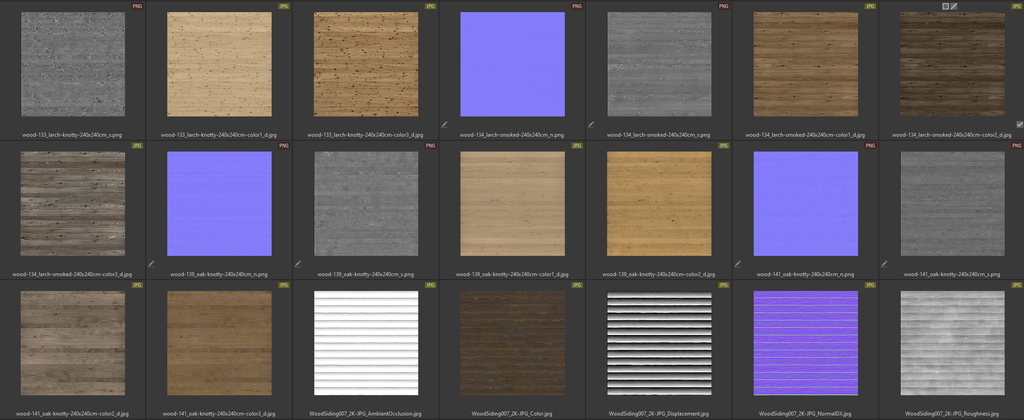Click the pencil icon on wood-139_oak-knotty_s.png
1024x420 pixels.
tap(298, 264)
